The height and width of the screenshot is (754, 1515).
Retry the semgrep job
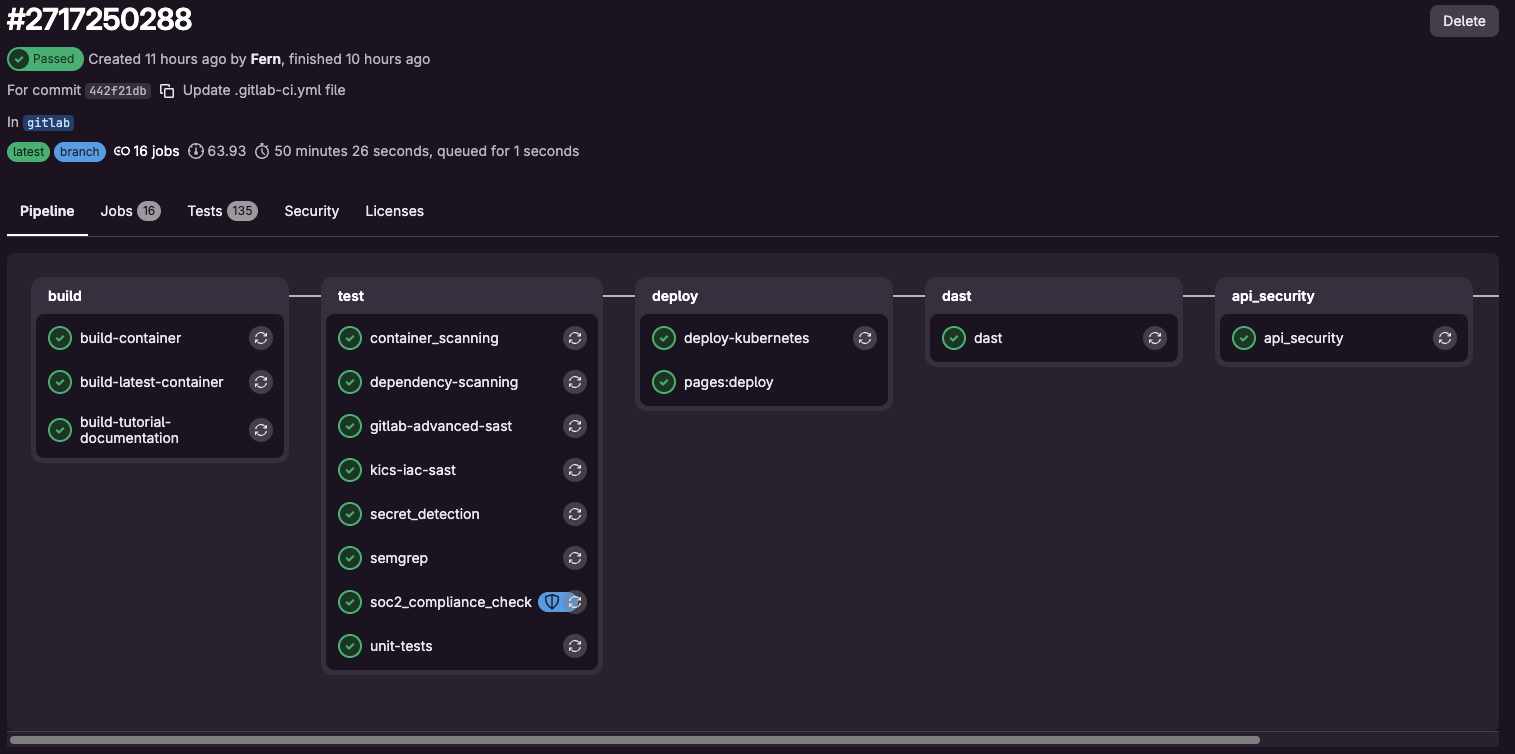click(x=575, y=558)
